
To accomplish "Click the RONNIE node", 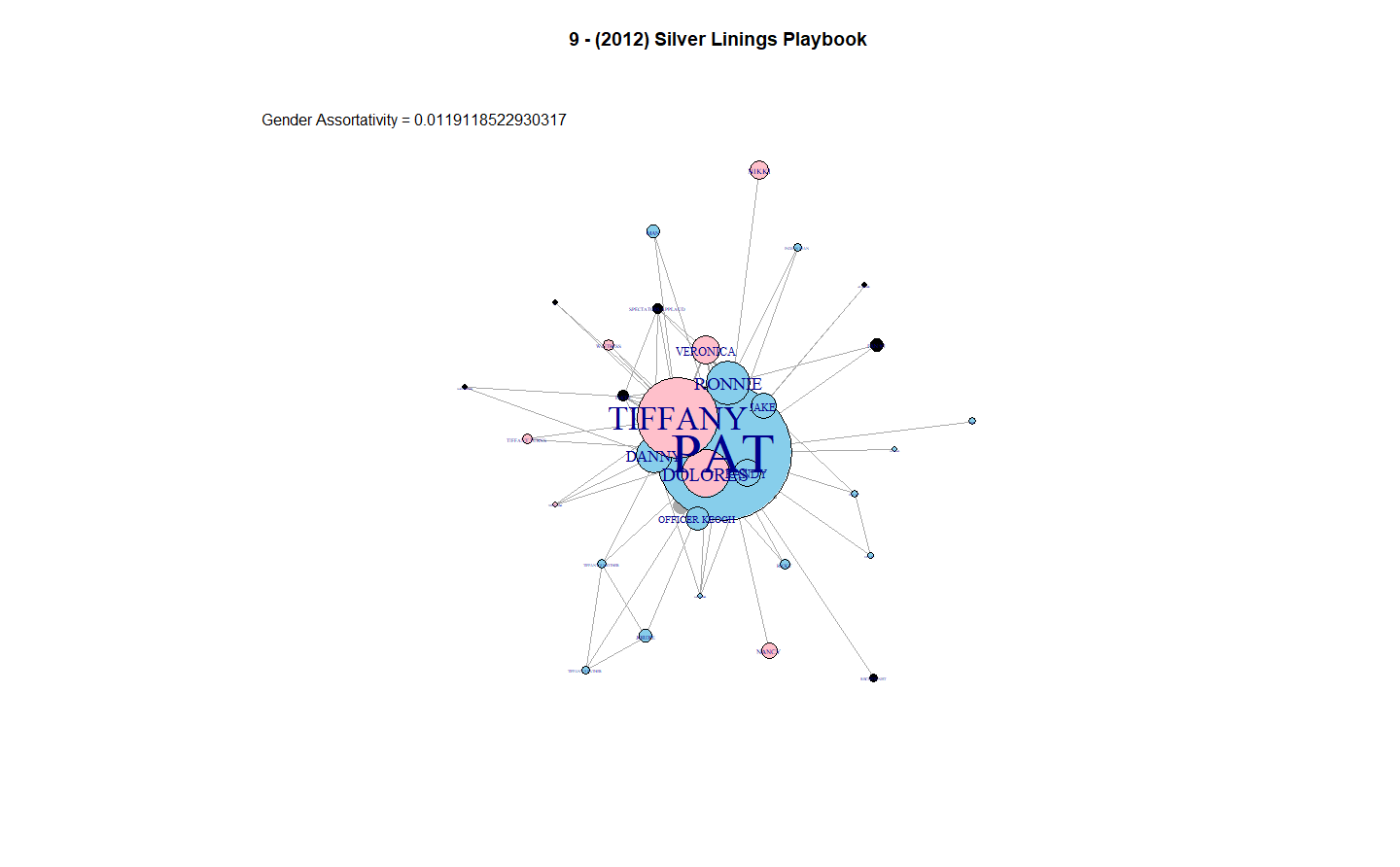I will pos(728,383).
